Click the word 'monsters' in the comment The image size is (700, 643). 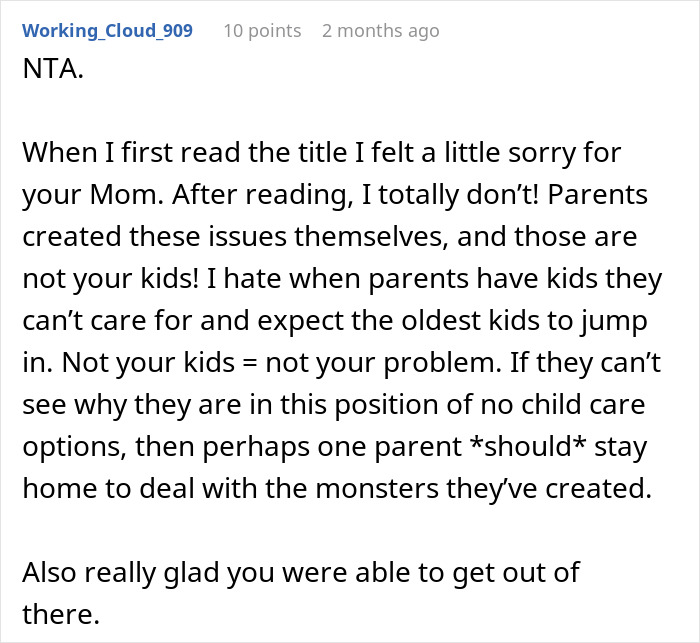tap(377, 489)
